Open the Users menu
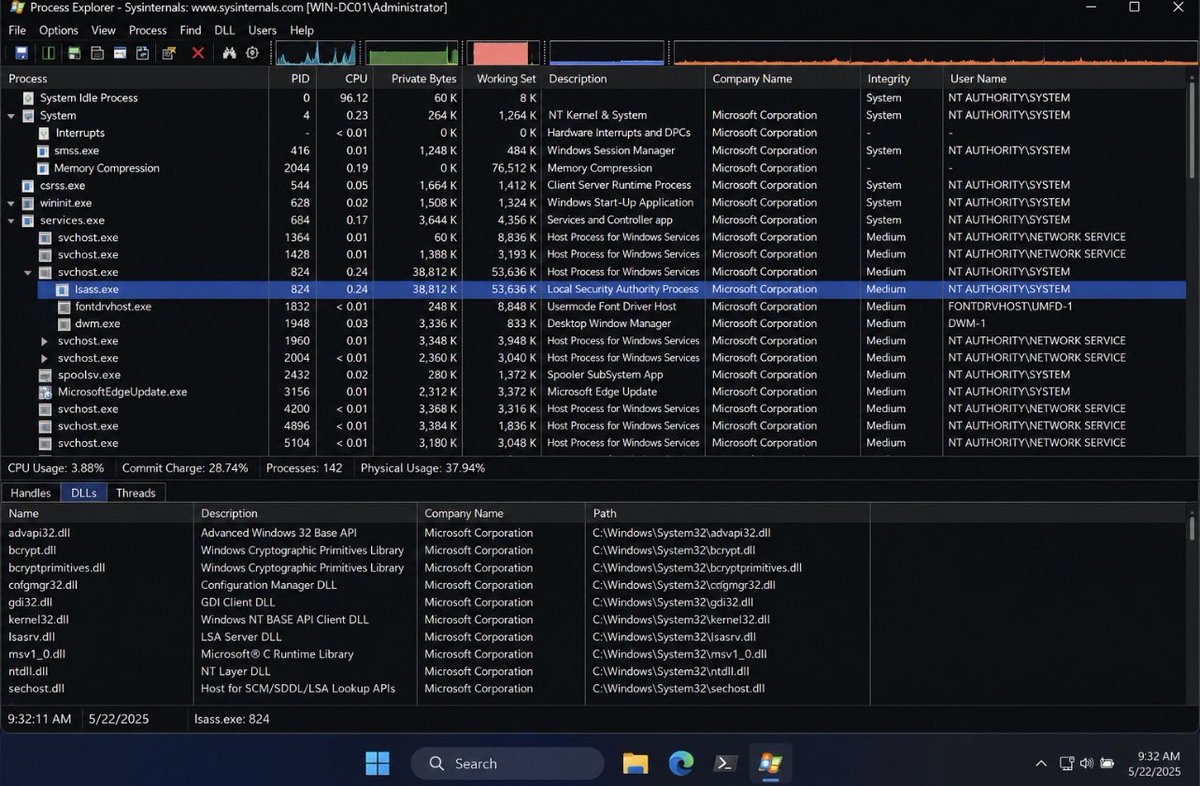The height and width of the screenshot is (786, 1200). point(262,30)
